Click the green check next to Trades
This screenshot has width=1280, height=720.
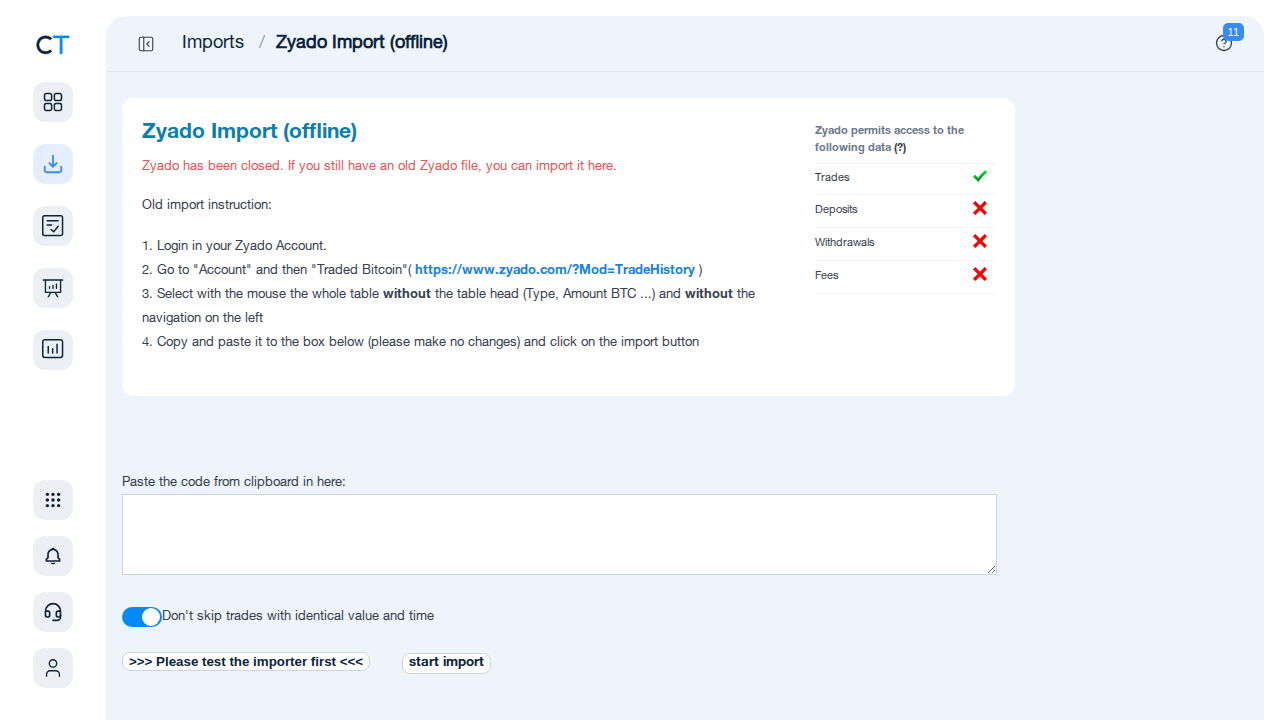click(980, 176)
